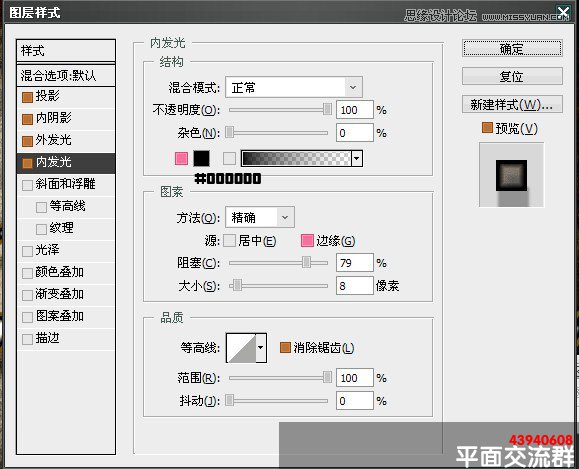Click the 范围 range slider handle
The width and height of the screenshot is (579, 469).
click(x=327, y=377)
